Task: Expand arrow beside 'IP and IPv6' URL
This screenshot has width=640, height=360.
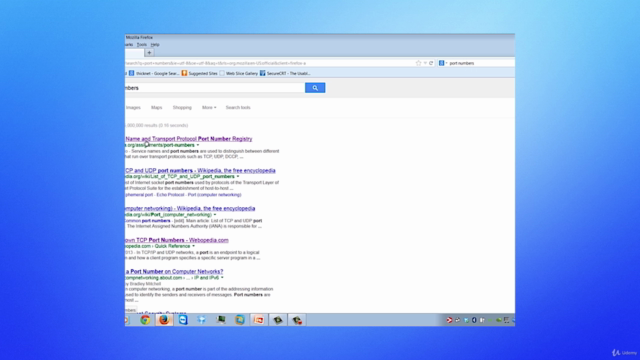Action: 222,278
